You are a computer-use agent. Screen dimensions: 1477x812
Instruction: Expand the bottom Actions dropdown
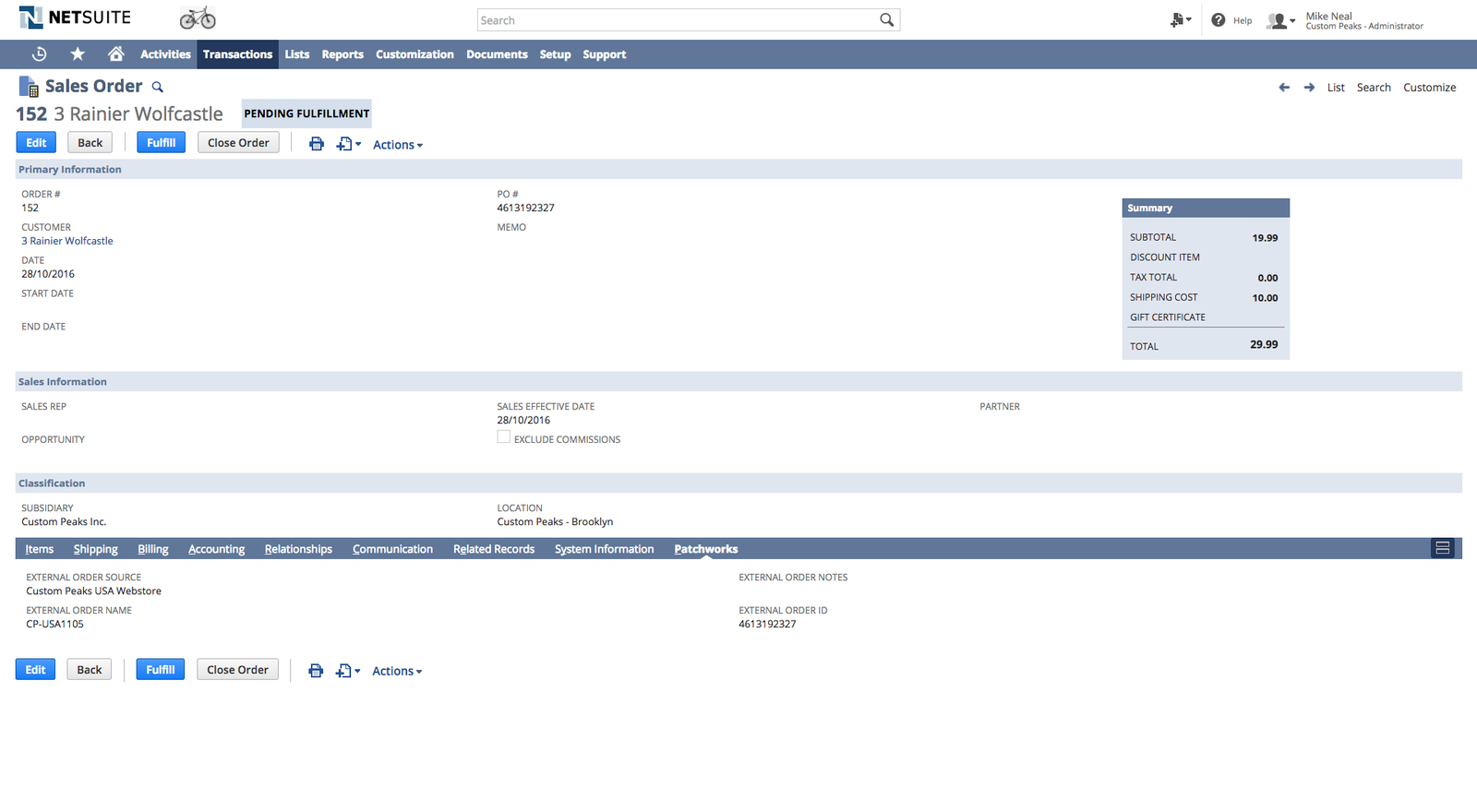(x=397, y=672)
